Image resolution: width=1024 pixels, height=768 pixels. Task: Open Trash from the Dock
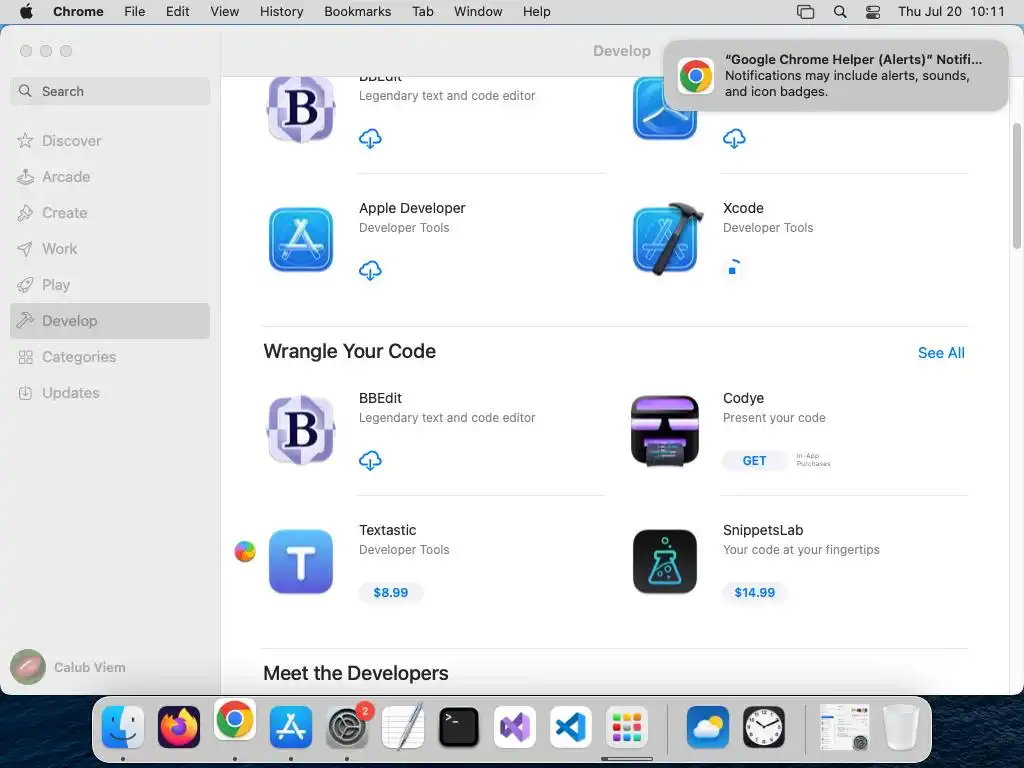901,727
